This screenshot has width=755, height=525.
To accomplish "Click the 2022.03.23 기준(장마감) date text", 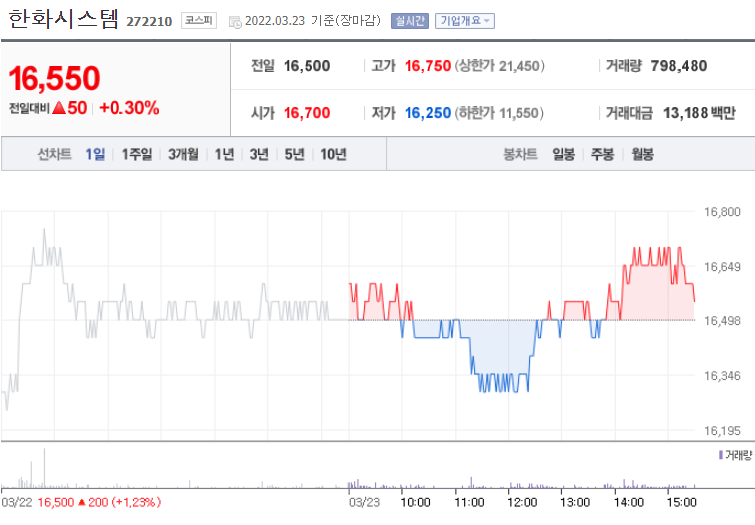I will click(312, 21).
